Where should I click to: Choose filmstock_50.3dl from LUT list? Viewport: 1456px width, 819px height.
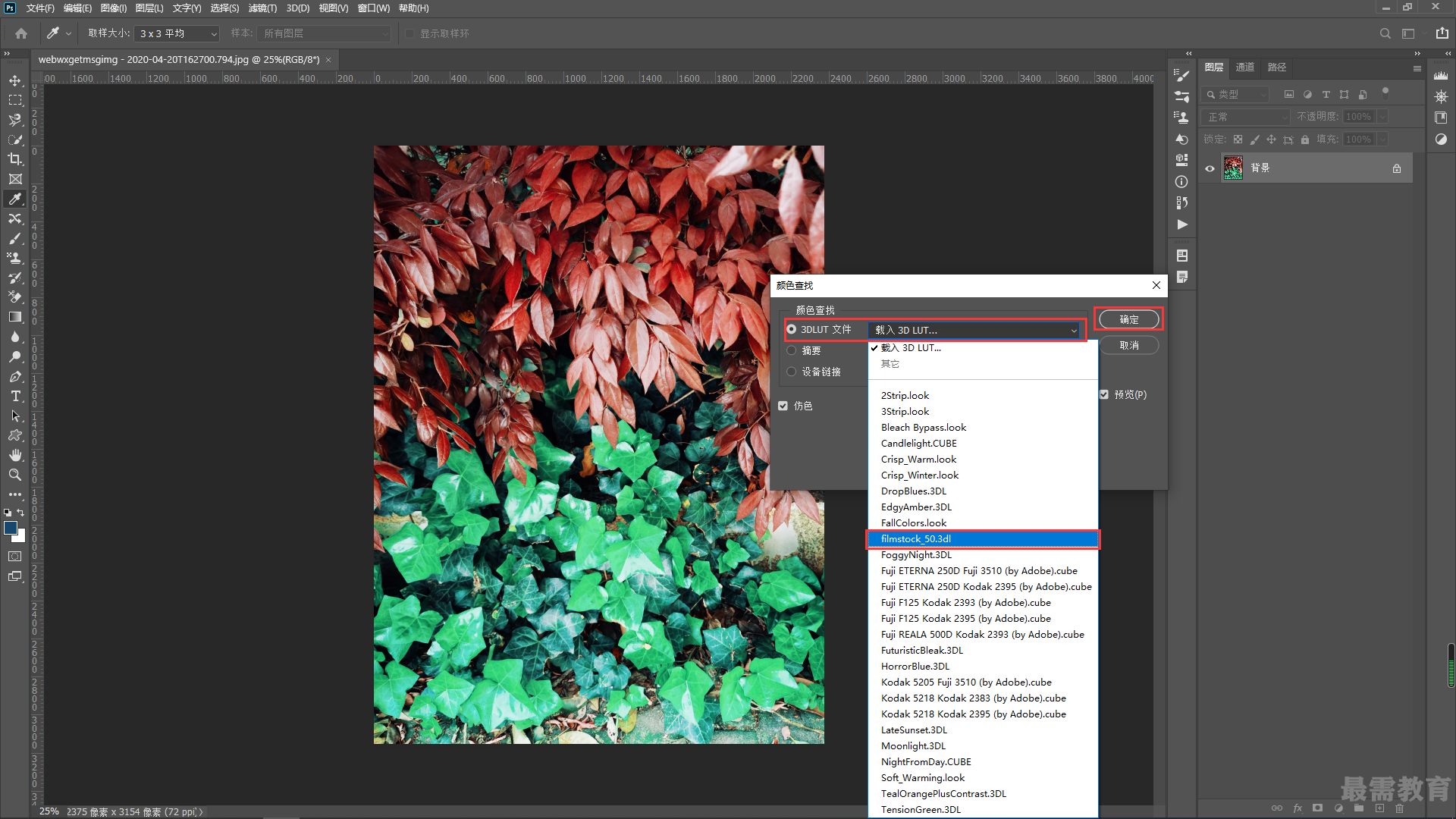(x=983, y=539)
